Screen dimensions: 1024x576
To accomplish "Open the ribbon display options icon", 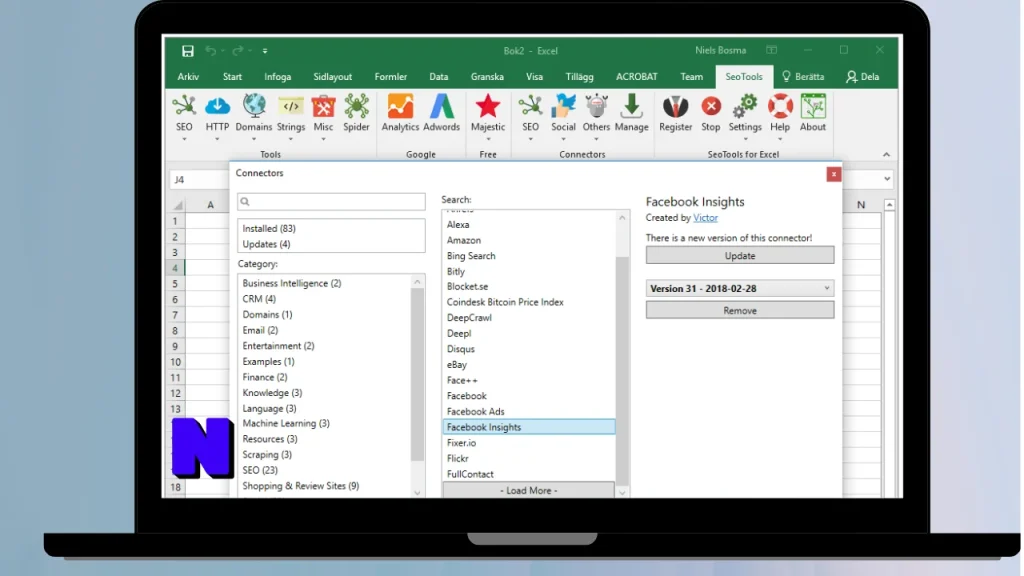I will (771, 50).
